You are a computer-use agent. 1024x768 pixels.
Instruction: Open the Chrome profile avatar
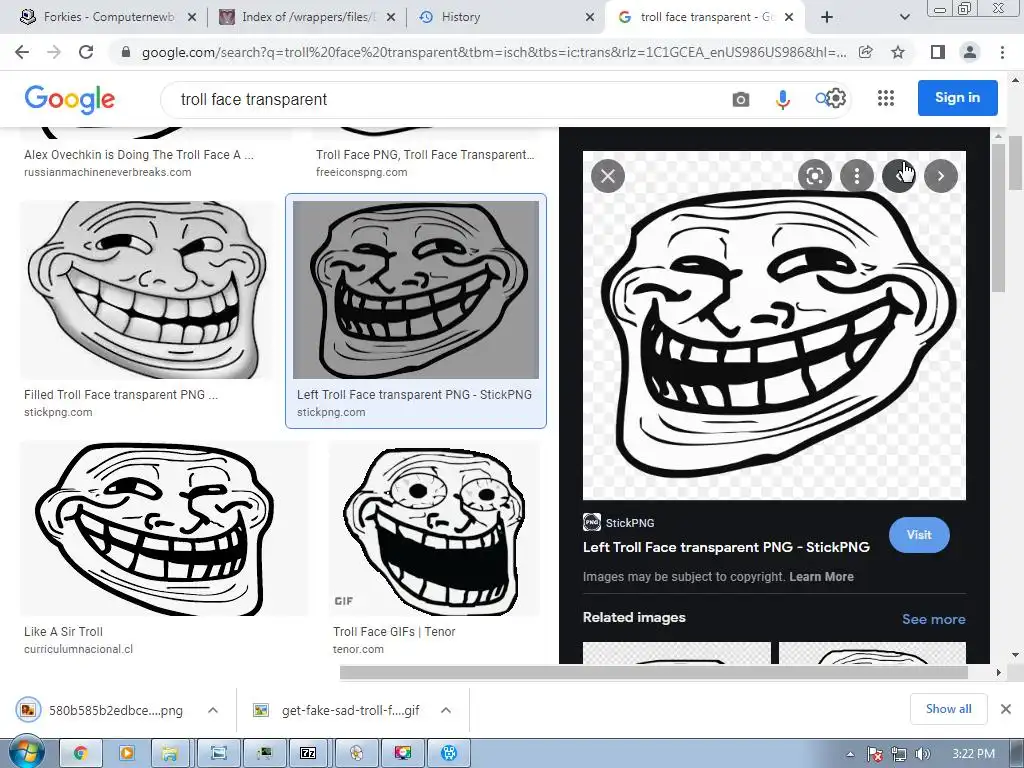pos(970,52)
